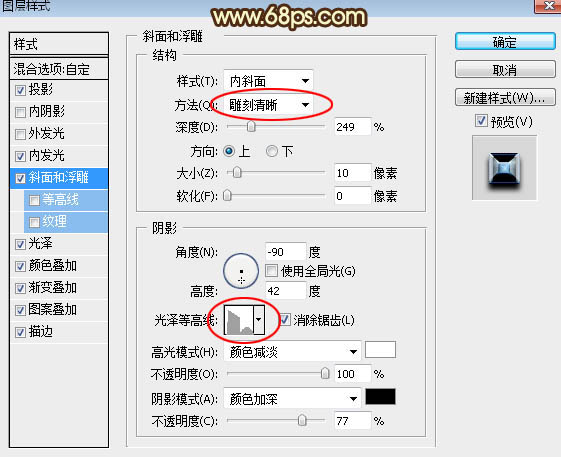561x457 pixels.
Task: Select 样式 styles list header
Action: point(59,44)
